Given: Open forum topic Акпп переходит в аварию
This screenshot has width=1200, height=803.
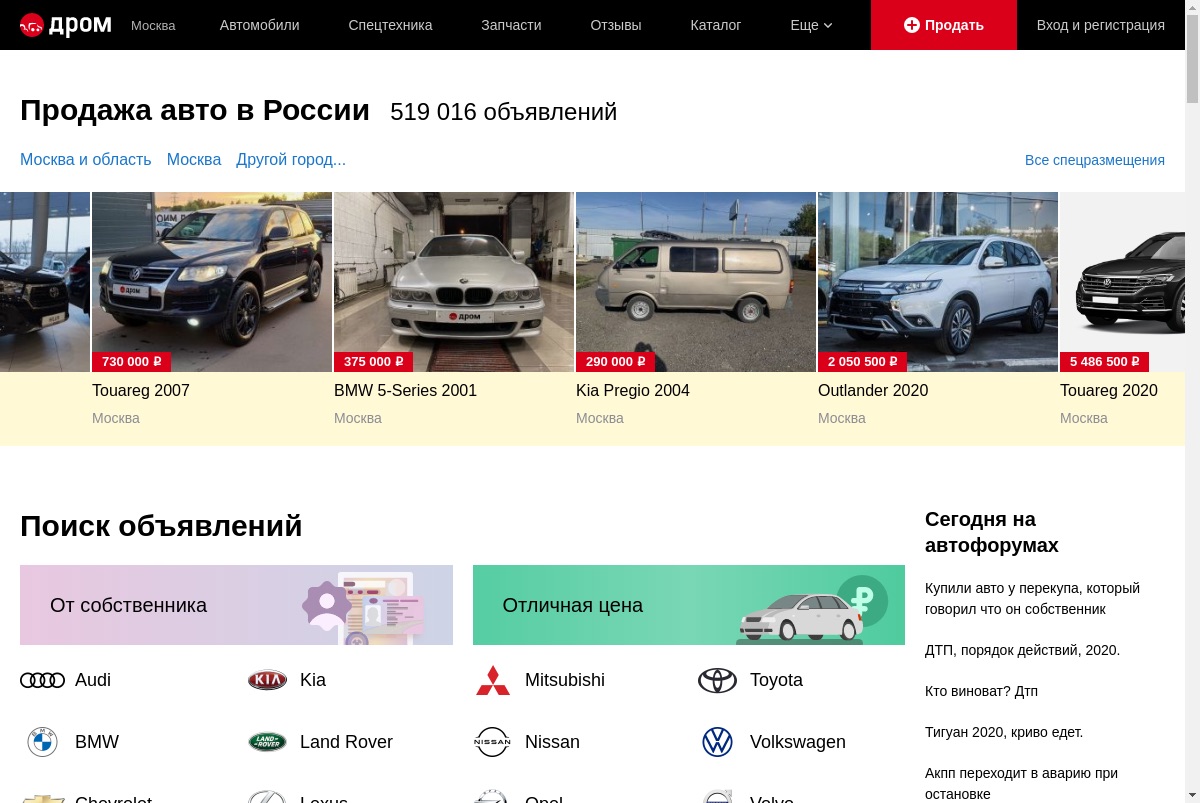Looking at the screenshot, I should (1021, 783).
